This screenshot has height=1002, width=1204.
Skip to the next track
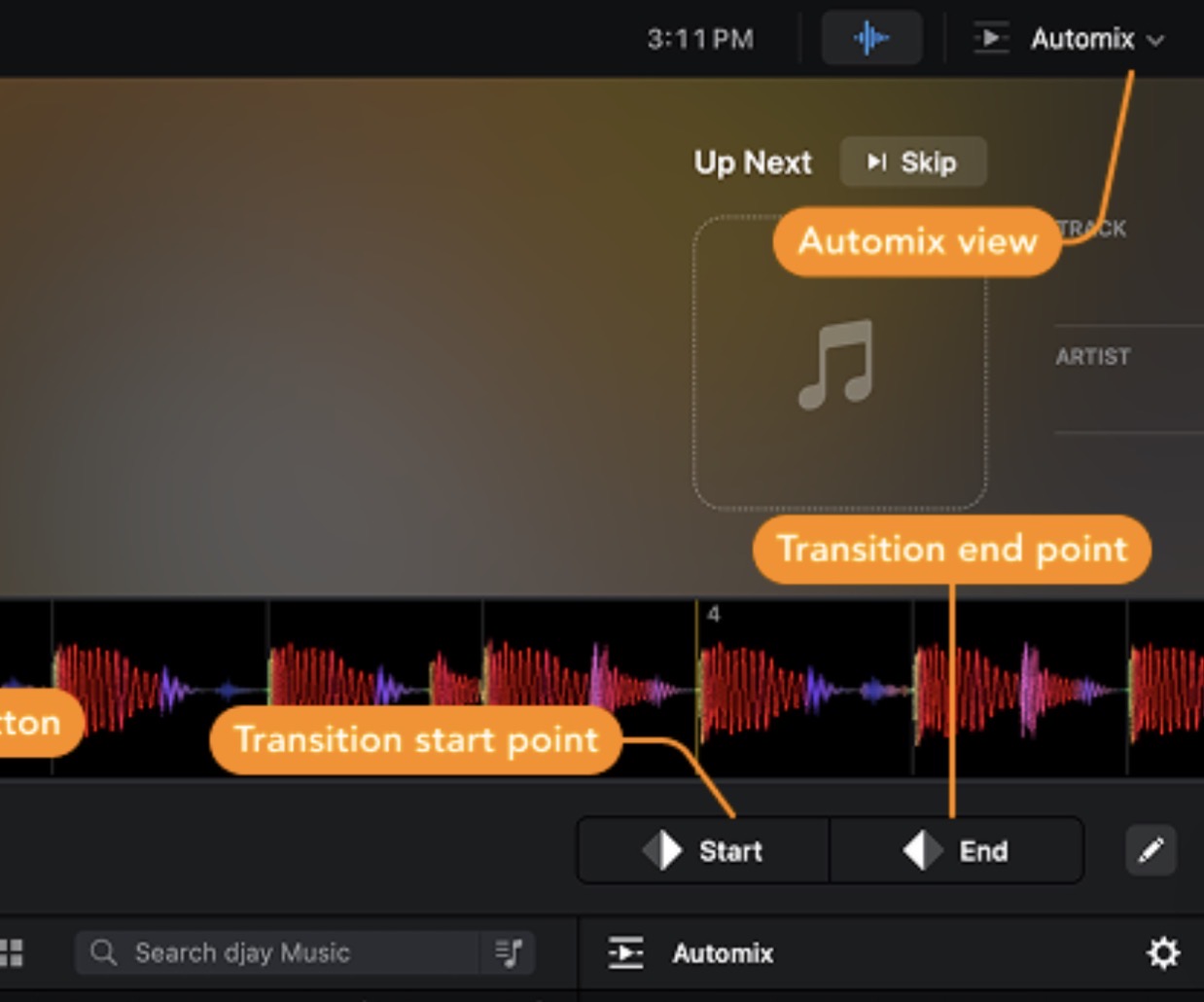coord(912,161)
